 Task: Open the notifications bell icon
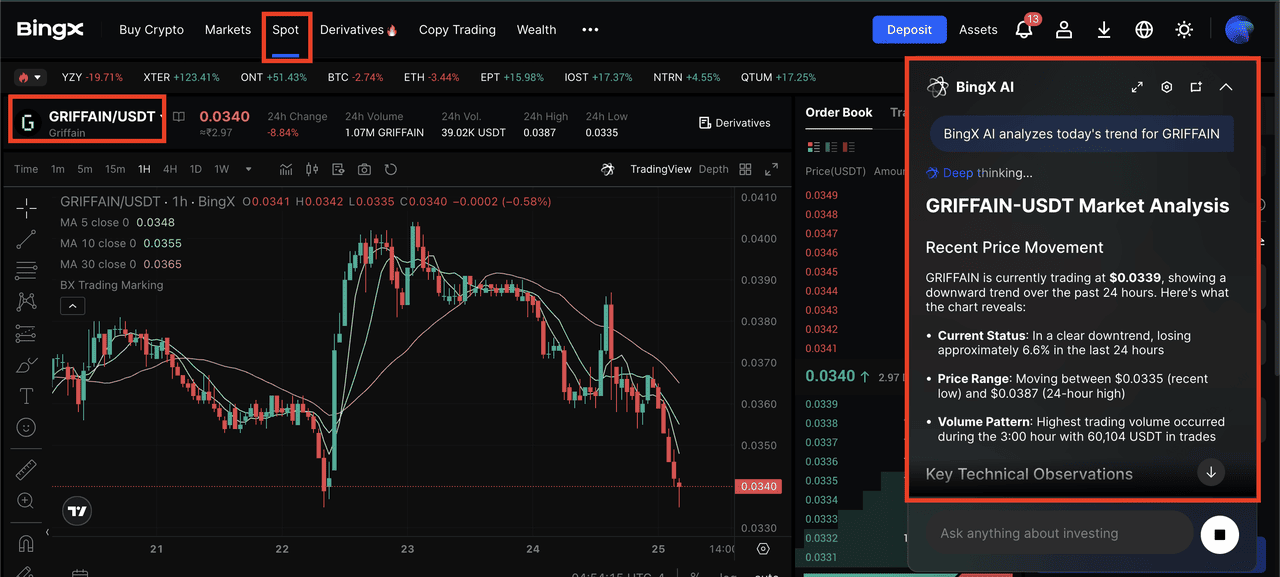coord(1024,29)
